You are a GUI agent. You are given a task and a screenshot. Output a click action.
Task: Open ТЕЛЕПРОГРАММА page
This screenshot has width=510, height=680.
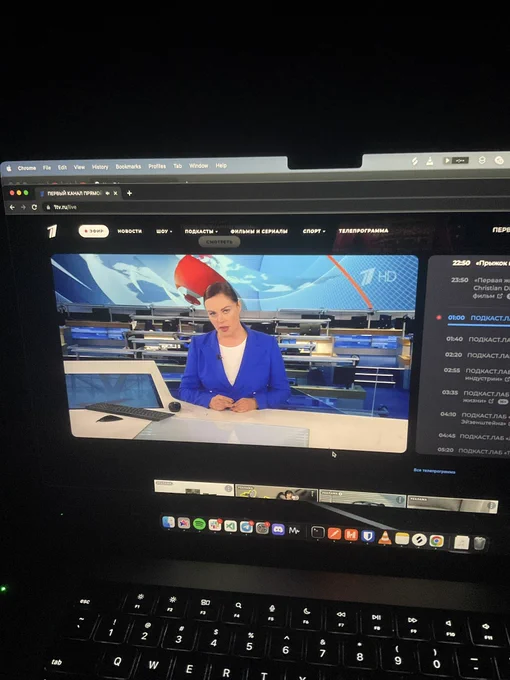tap(363, 230)
